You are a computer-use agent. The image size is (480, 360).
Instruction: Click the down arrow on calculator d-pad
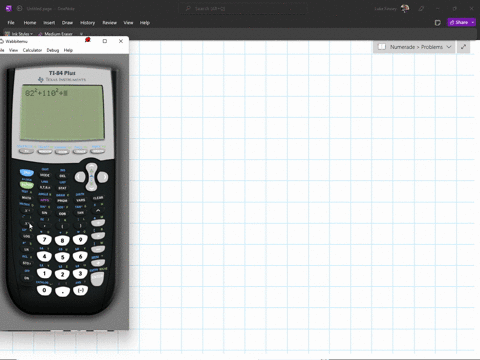91,186
